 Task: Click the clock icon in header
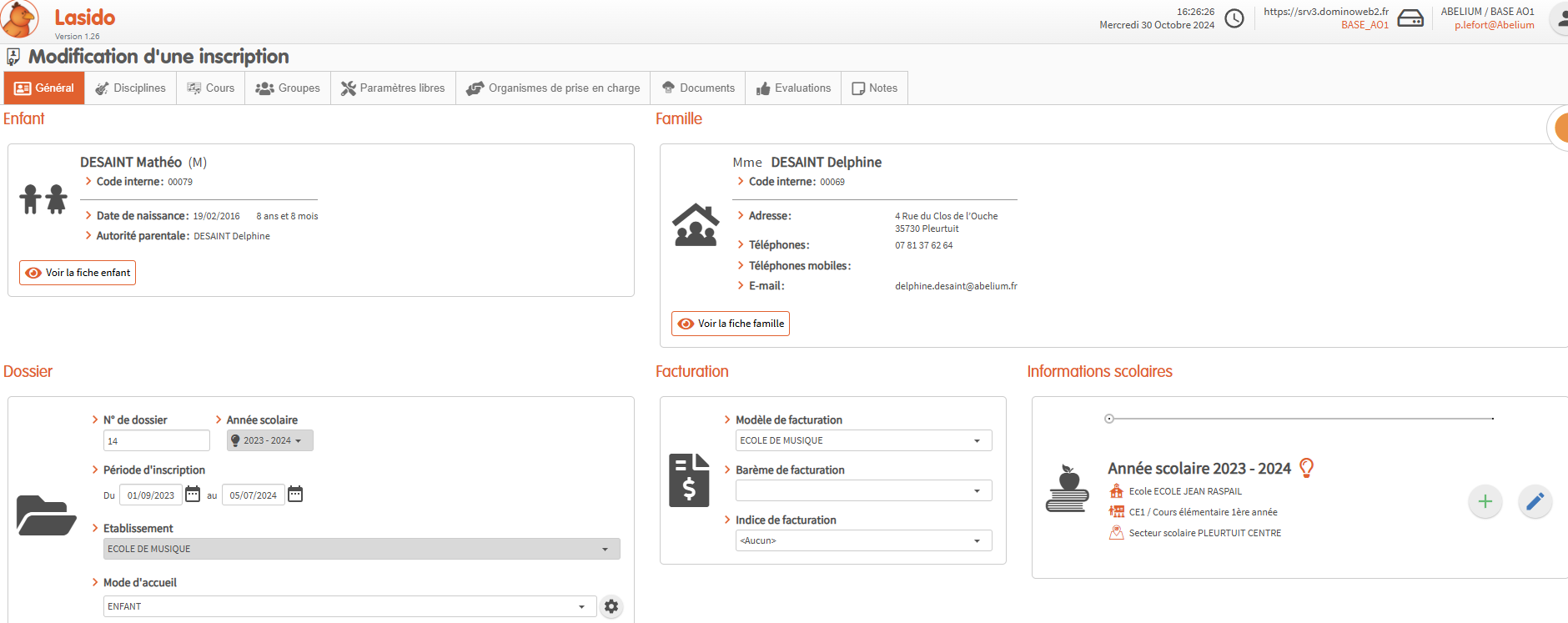coord(1234,18)
